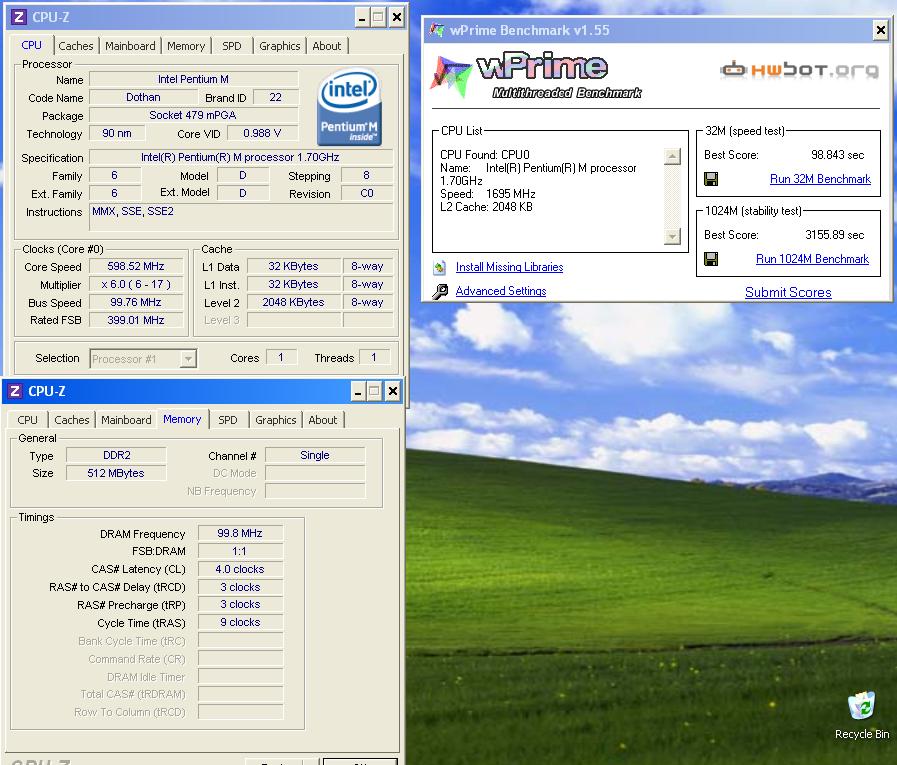
Task: Minimize the bottom CPU-Z memory window
Action: [x=358, y=392]
